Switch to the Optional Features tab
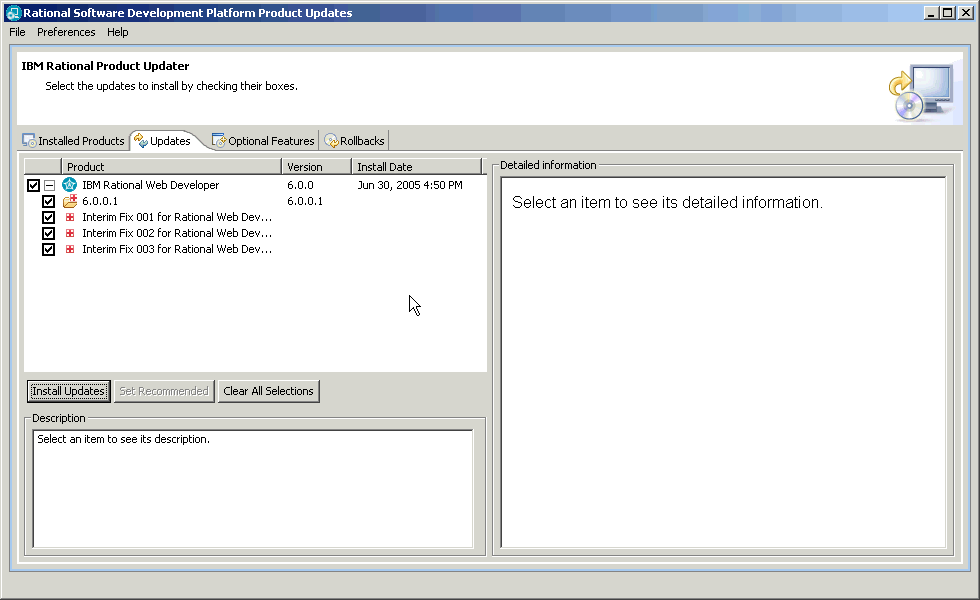The image size is (980, 600). [263, 141]
